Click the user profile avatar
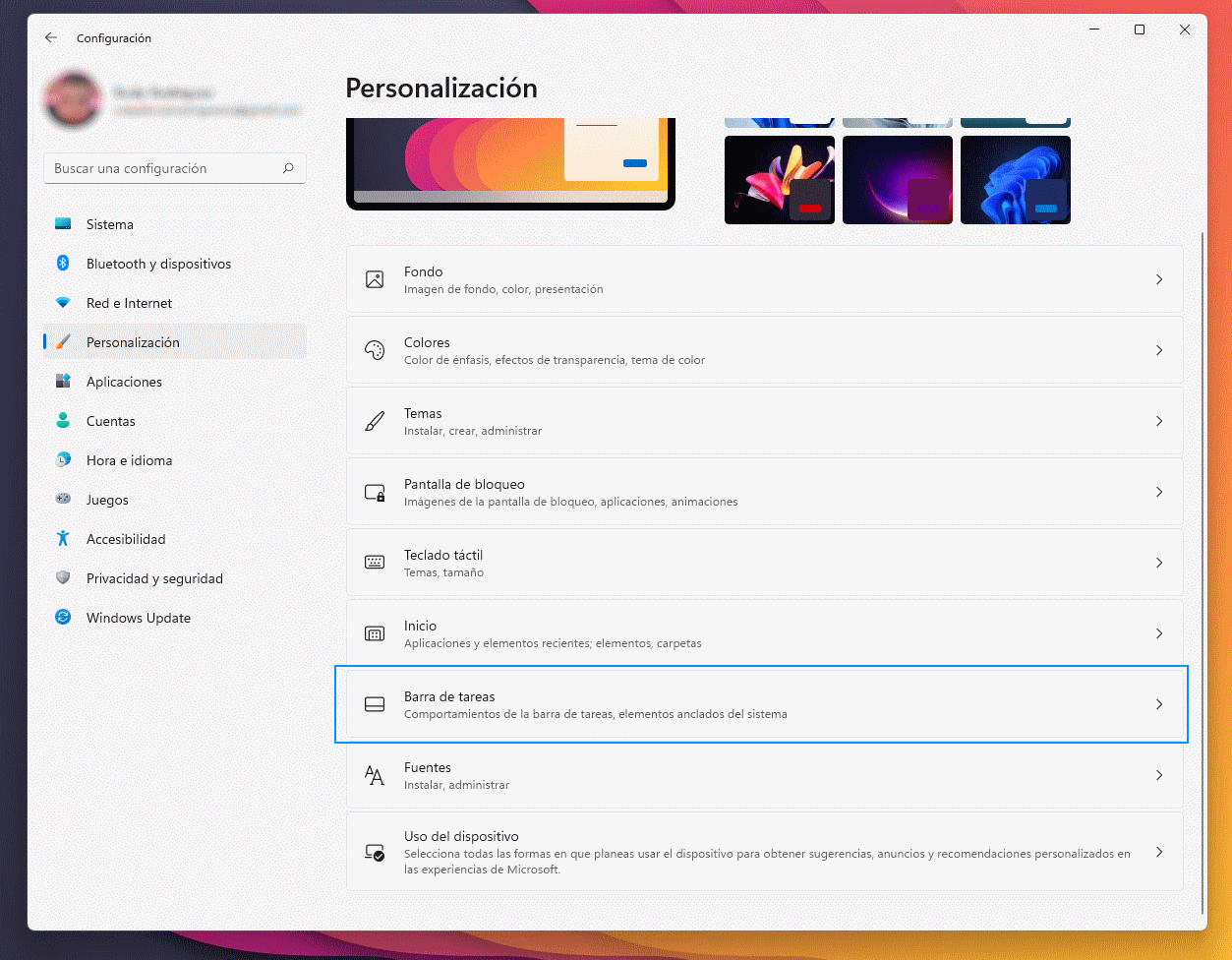The height and width of the screenshot is (960, 1232). pyautogui.click(x=72, y=100)
